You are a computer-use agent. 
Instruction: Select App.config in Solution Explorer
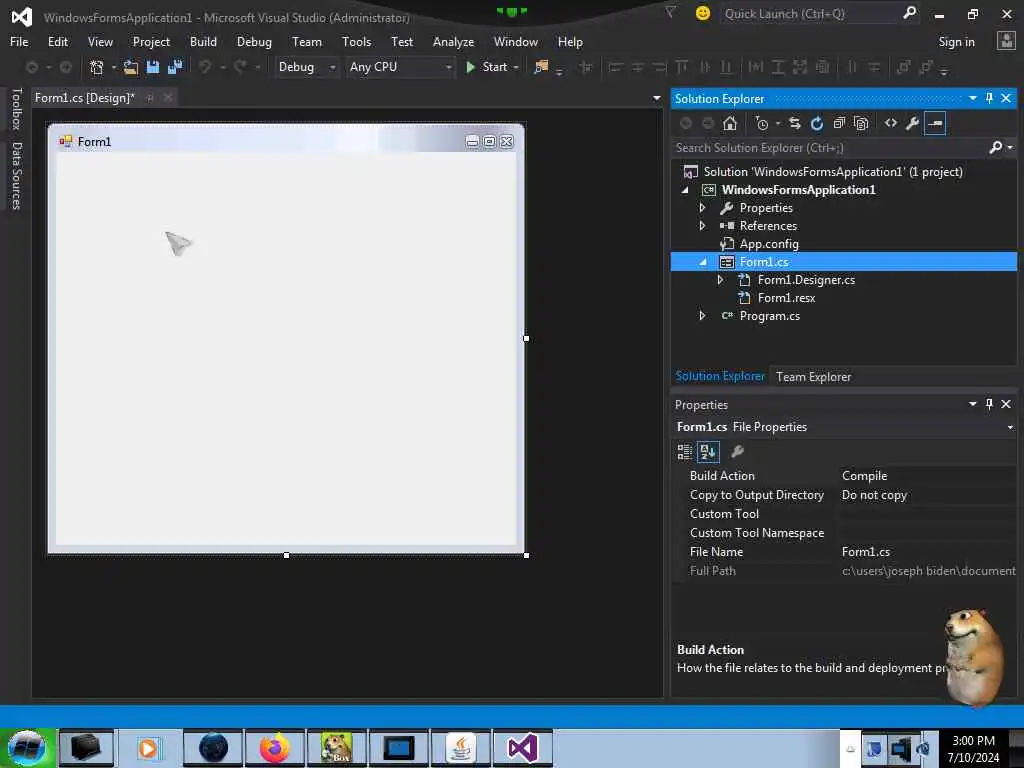pos(769,244)
